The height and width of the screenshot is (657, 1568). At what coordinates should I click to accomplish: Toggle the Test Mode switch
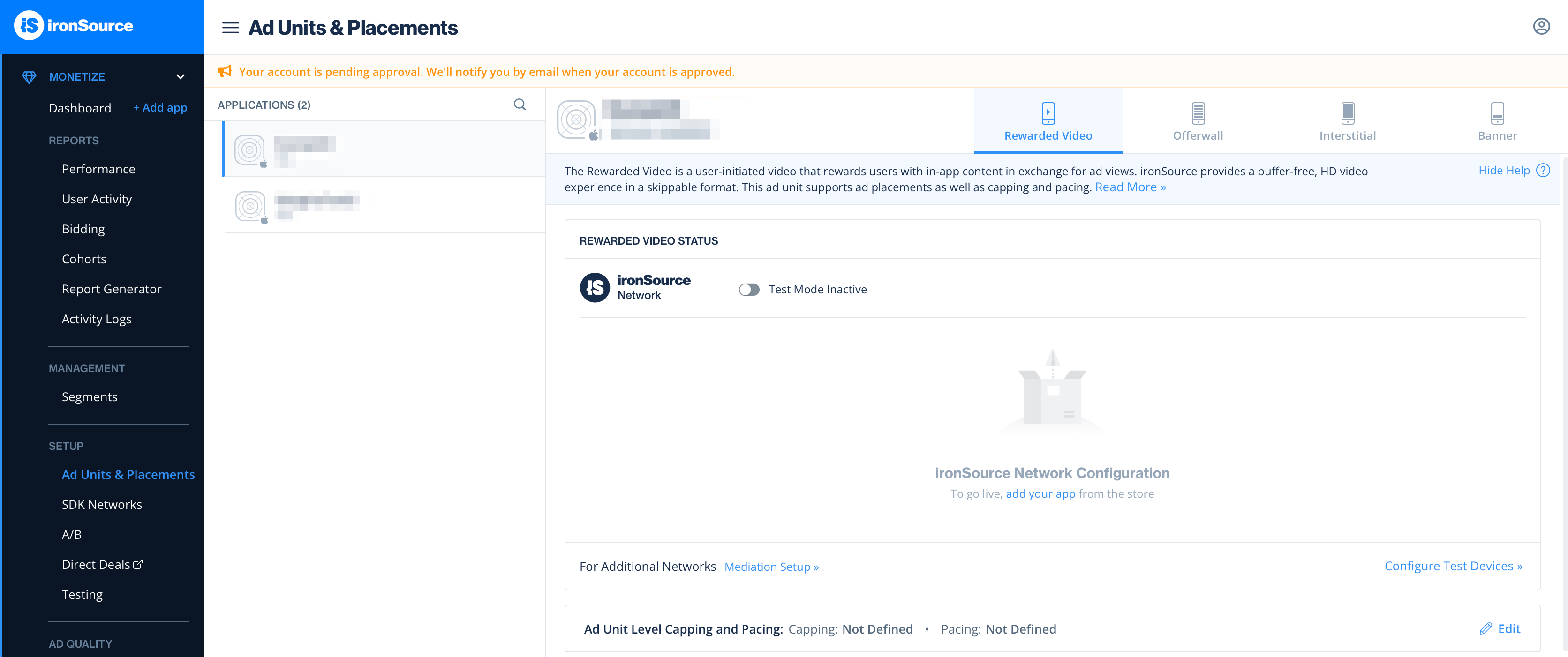click(x=749, y=290)
